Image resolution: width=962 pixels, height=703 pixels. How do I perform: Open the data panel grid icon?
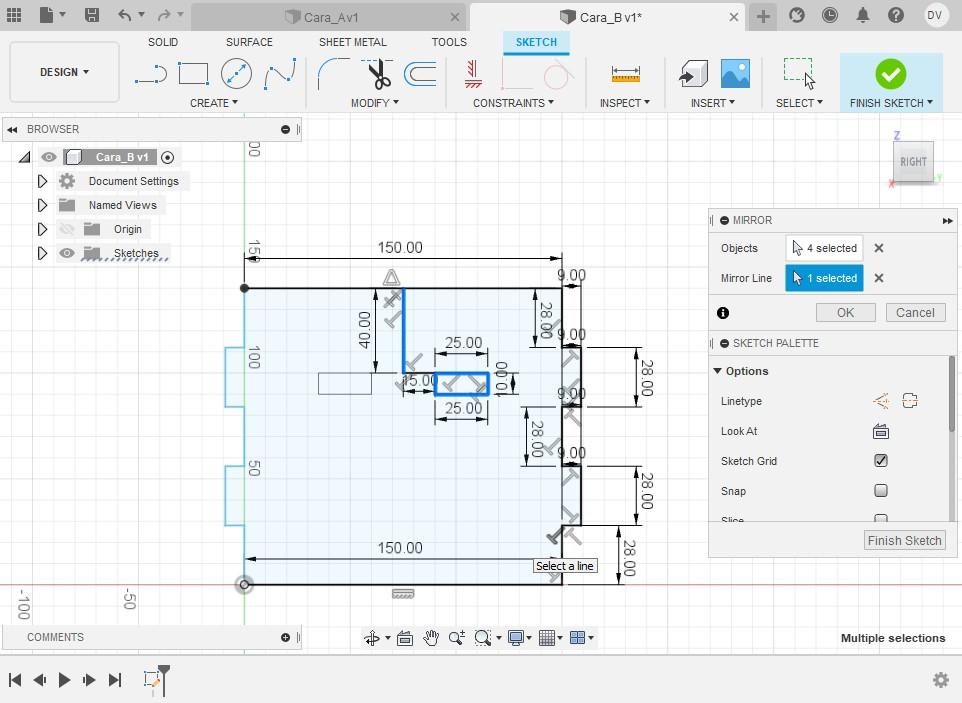click(13, 15)
